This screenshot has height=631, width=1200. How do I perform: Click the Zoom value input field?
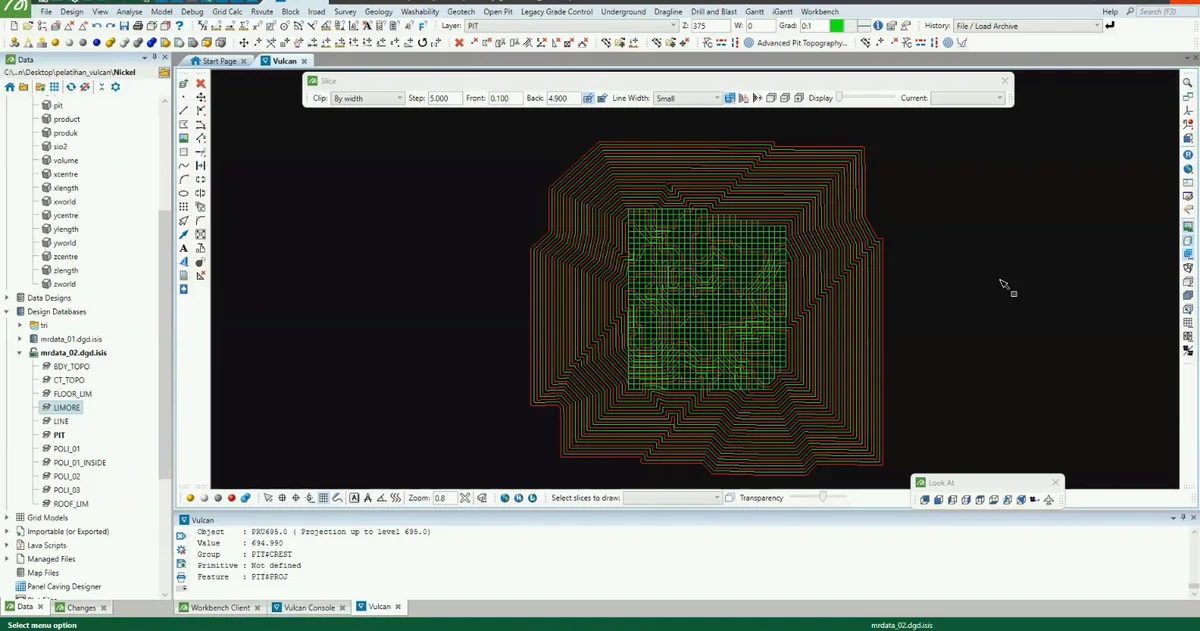pyautogui.click(x=444, y=498)
